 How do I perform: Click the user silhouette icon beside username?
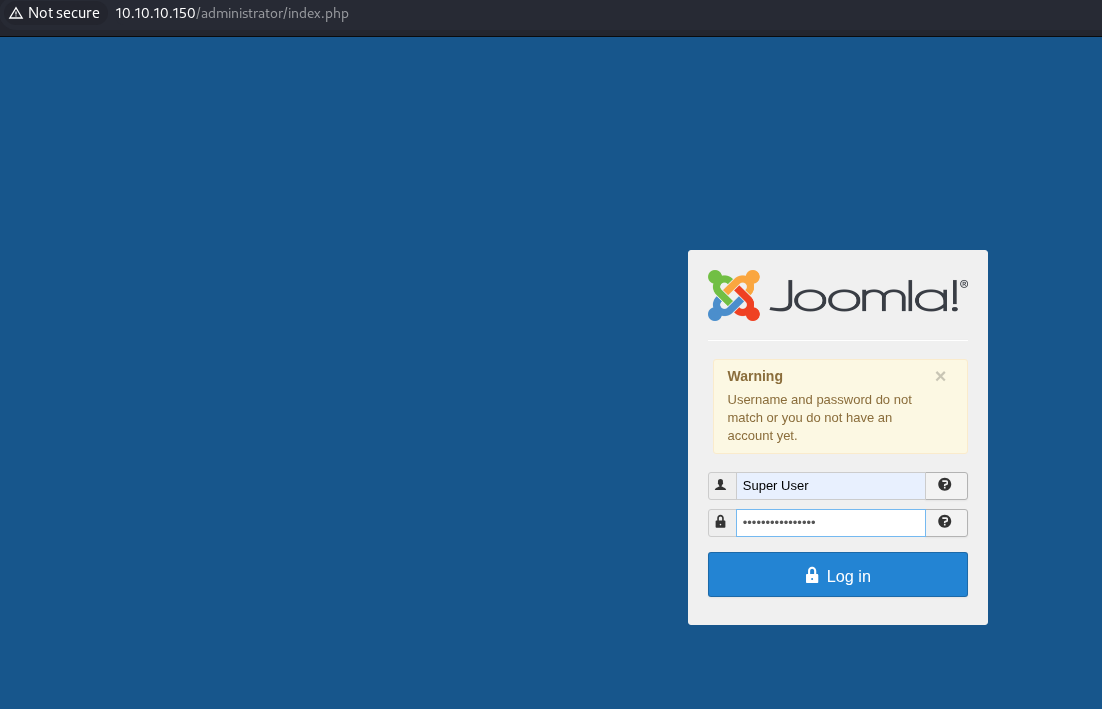coord(721,485)
